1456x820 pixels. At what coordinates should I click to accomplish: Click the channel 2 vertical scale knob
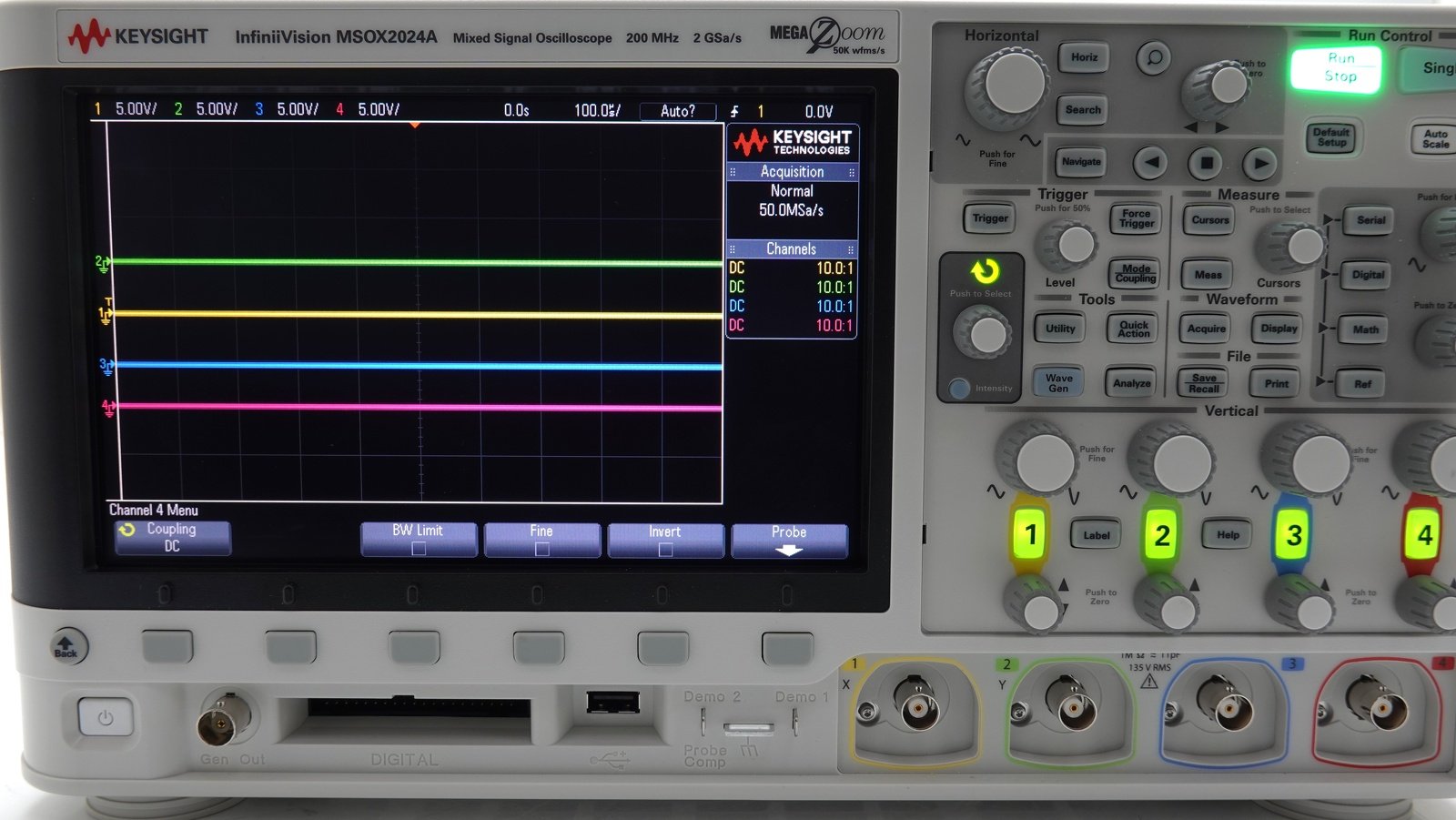(x=1172, y=460)
